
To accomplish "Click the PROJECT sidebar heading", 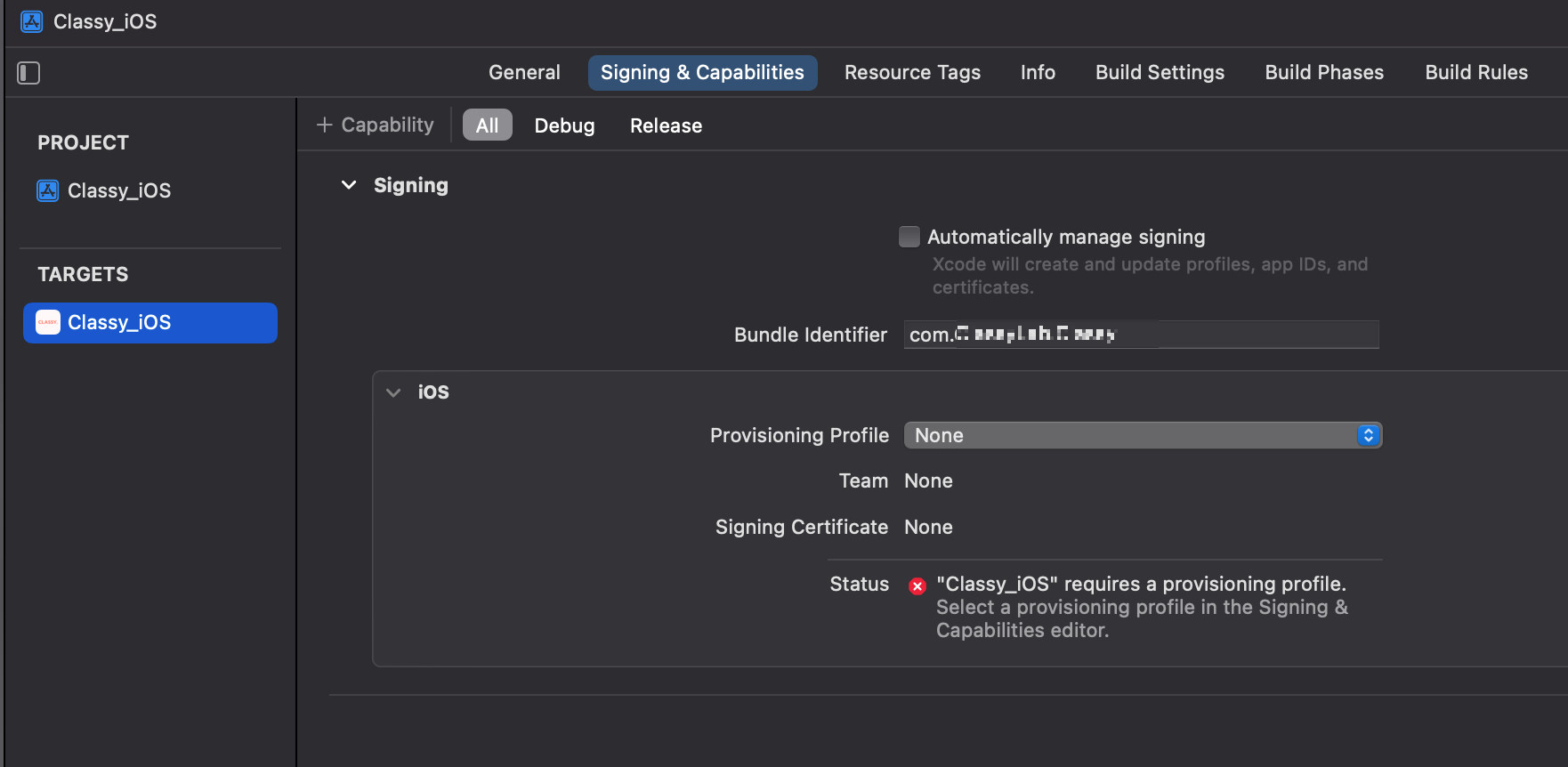I will (83, 142).
